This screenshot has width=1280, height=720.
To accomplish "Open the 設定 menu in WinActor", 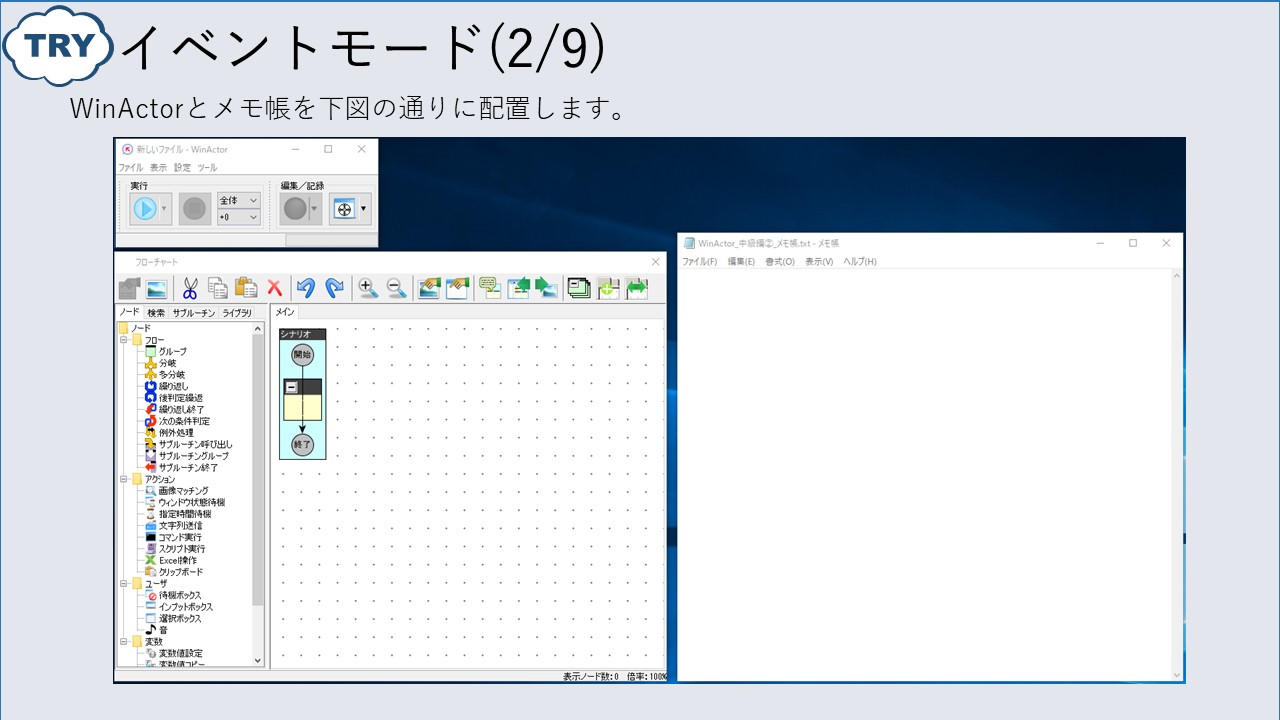I will [x=182, y=168].
